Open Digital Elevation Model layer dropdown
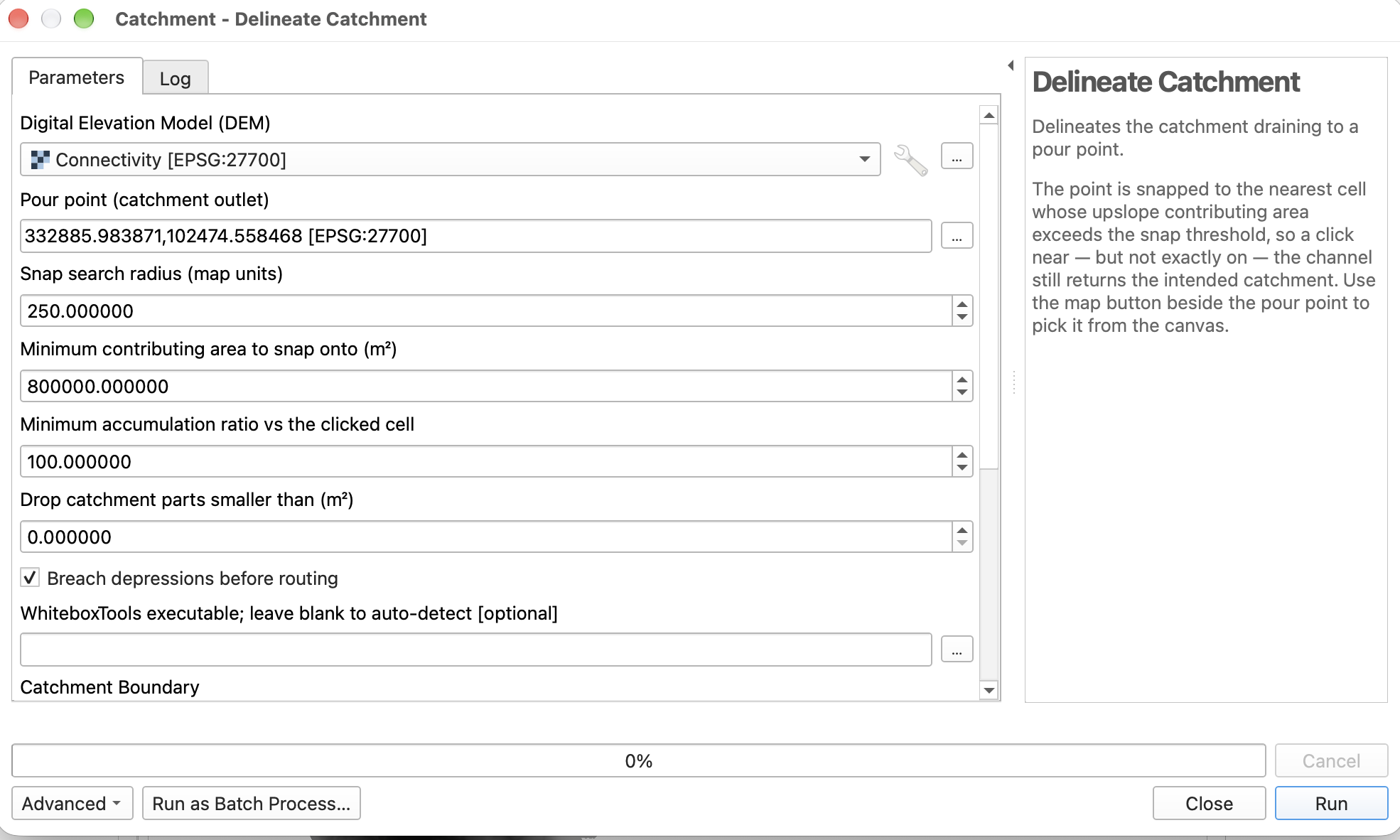This screenshot has width=1400, height=840. point(450,159)
